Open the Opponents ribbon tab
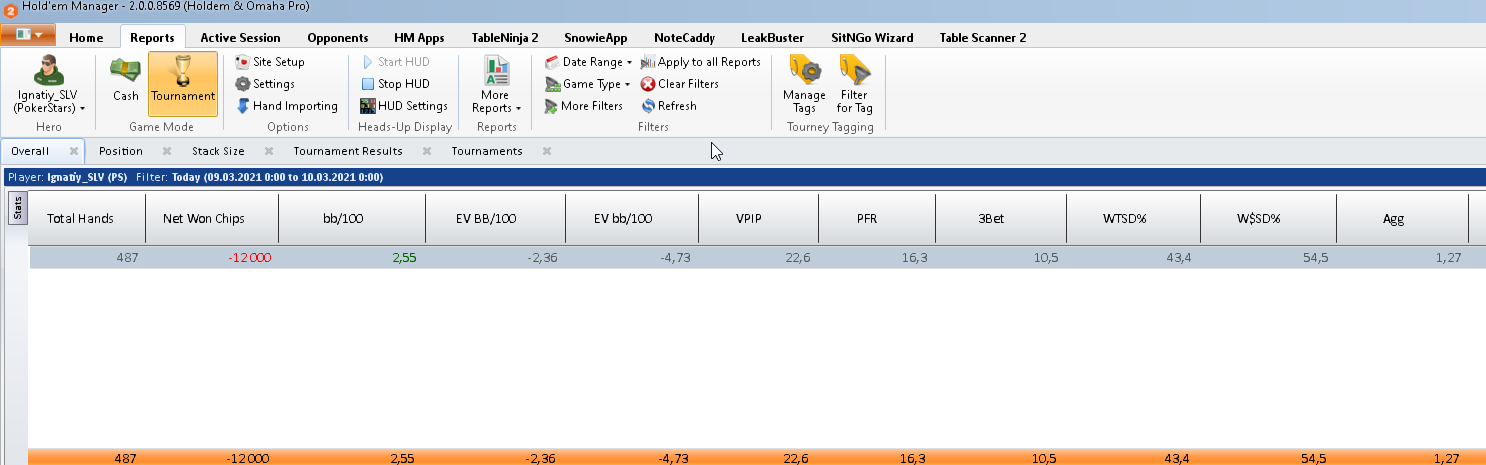Image resolution: width=1486 pixels, height=465 pixels. (338, 38)
